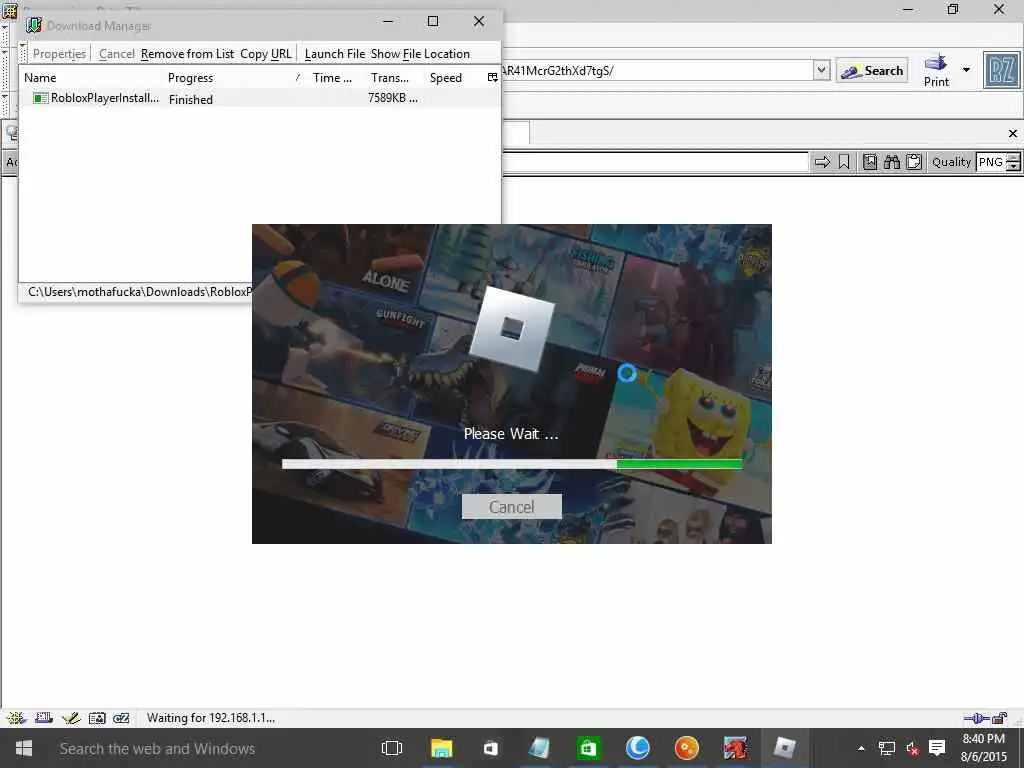Click the Roblox install progress bar
1024x768 pixels.
click(x=512, y=464)
